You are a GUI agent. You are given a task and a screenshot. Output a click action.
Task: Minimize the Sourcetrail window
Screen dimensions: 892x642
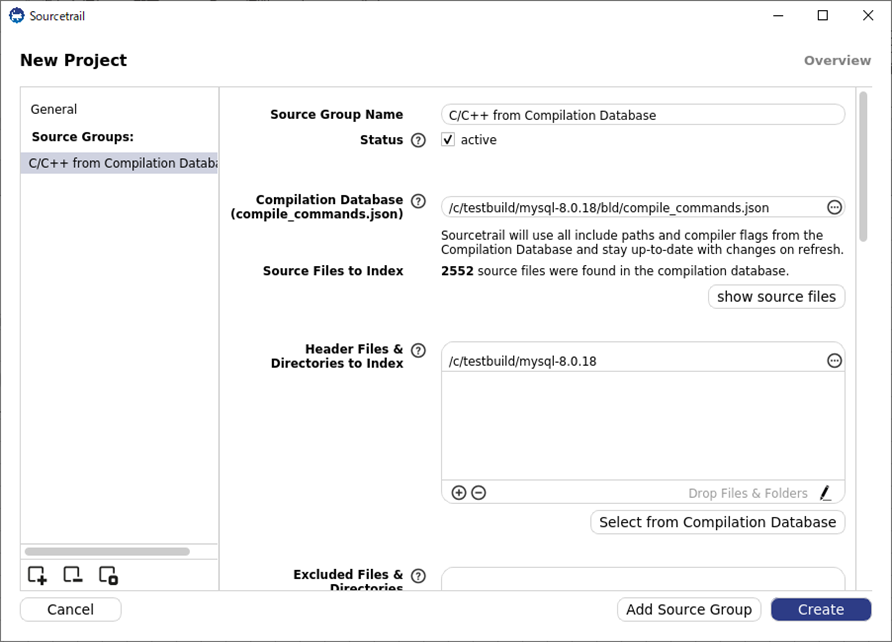778,15
